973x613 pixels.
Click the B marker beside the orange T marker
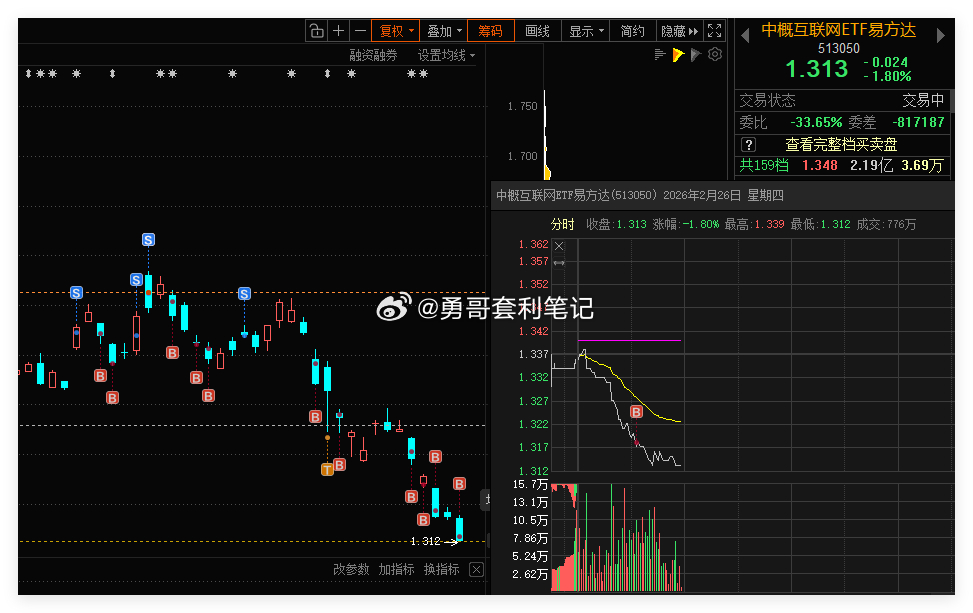coord(339,464)
